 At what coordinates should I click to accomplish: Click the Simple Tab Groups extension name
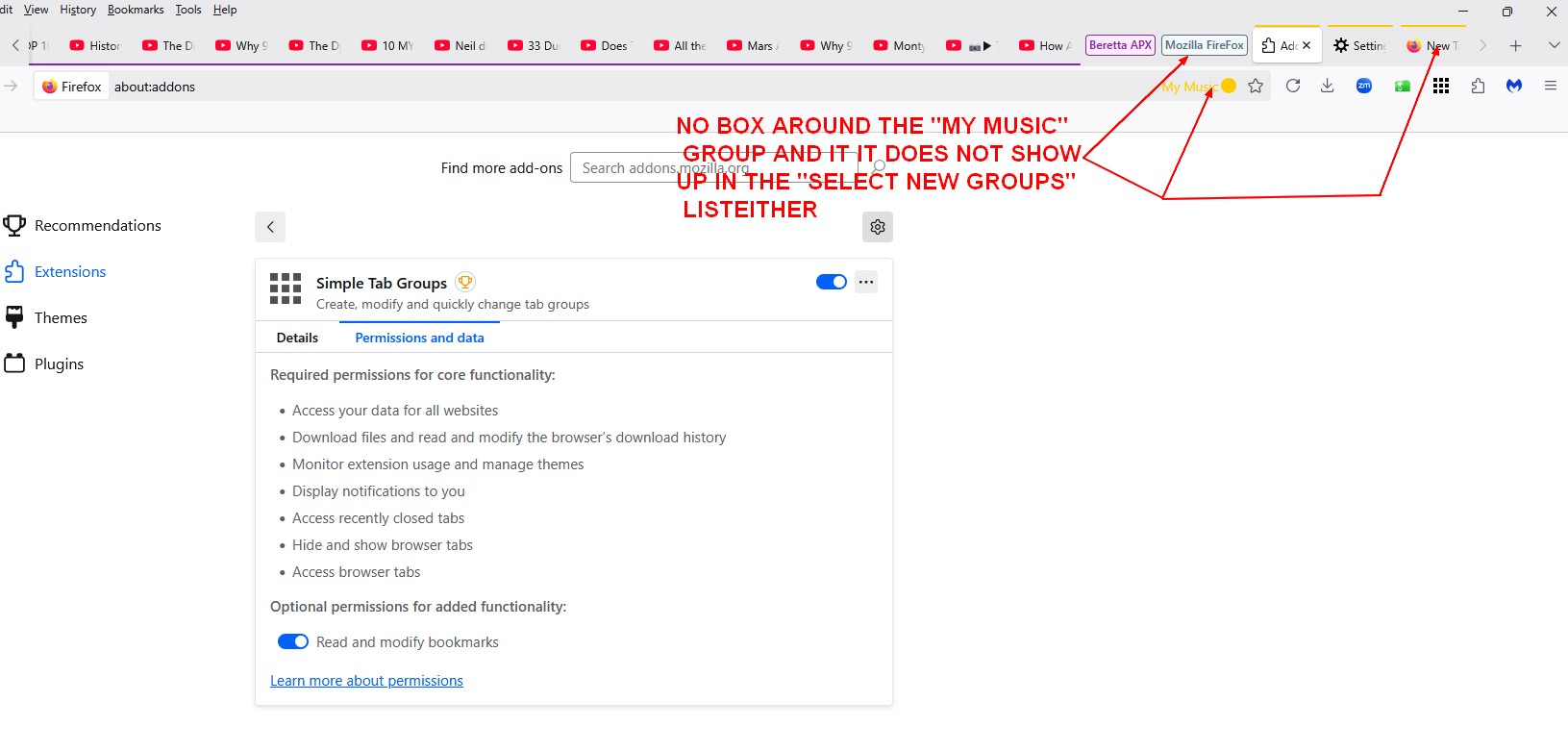coord(382,283)
